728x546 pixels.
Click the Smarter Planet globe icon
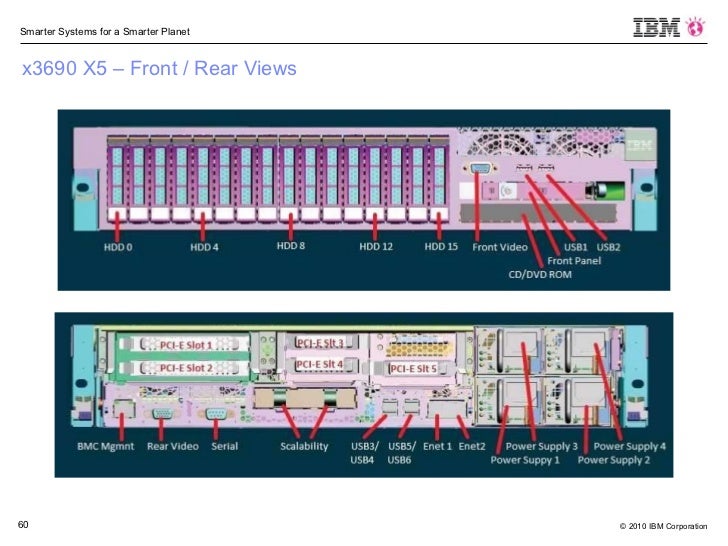[696, 26]
